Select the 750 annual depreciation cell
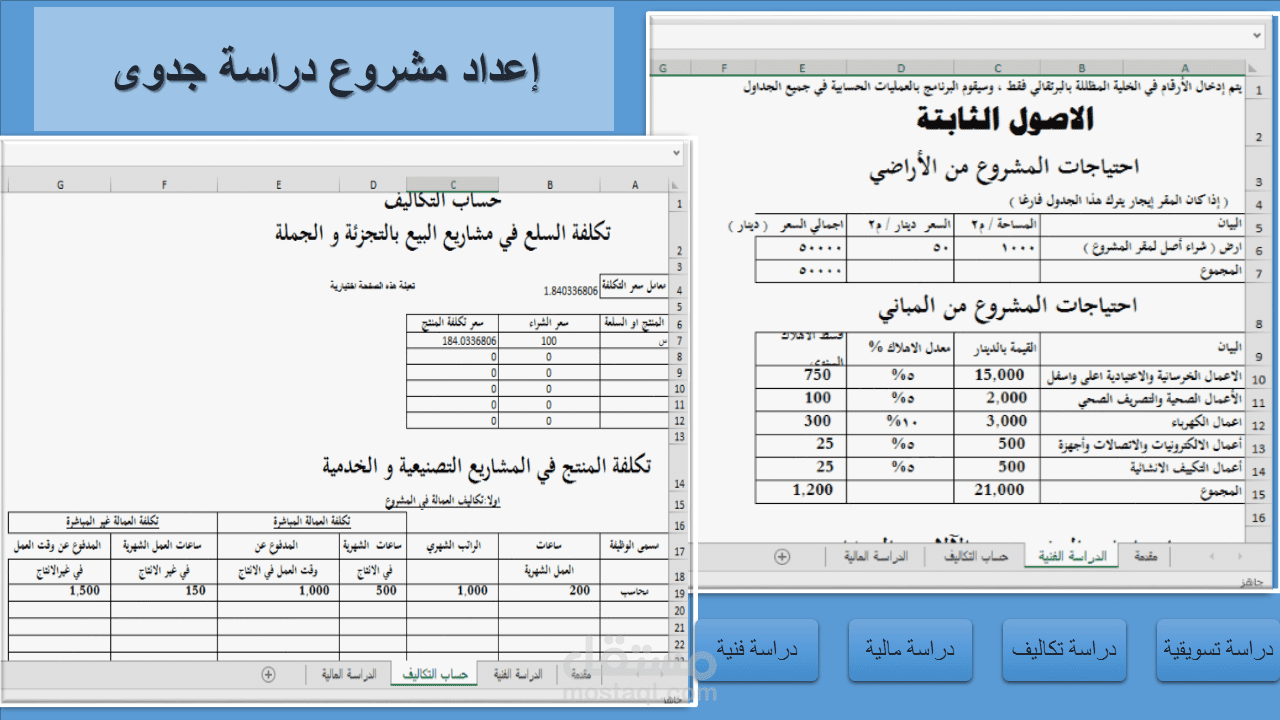The width and height of the screenshot is (1280, 720). point(802,376)
